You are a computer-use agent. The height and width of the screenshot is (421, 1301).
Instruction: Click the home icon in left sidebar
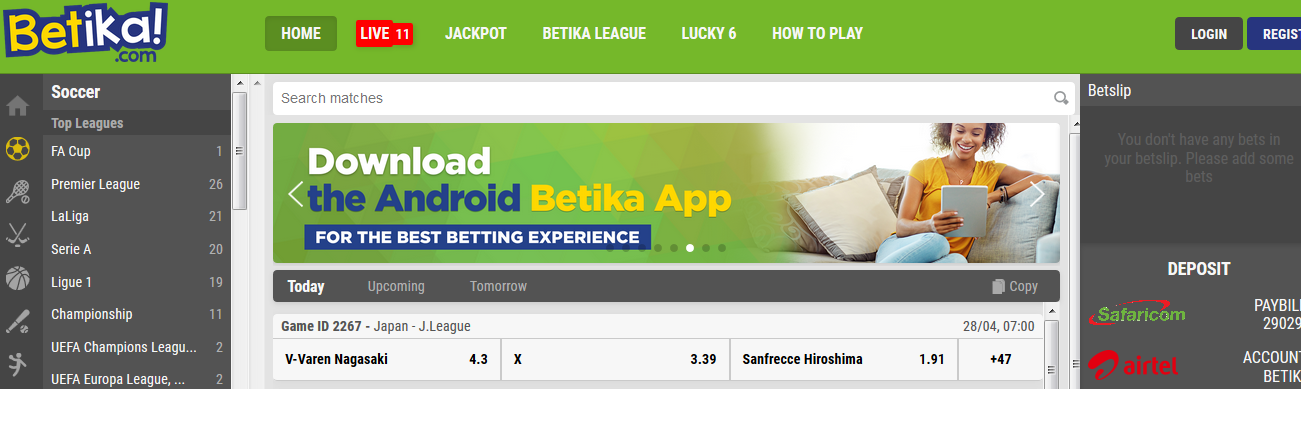click(17, 105)
